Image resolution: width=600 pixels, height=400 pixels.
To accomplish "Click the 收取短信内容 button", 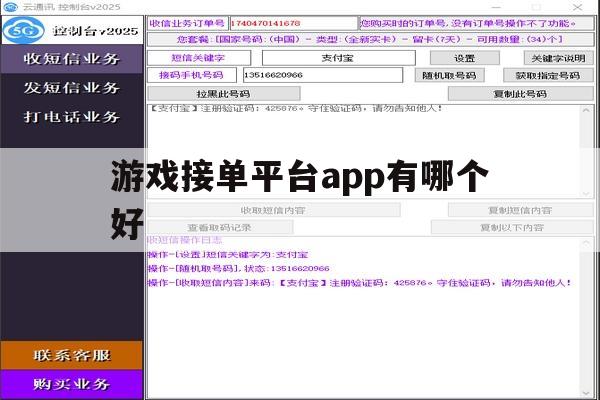I will (x=273, y=210).
